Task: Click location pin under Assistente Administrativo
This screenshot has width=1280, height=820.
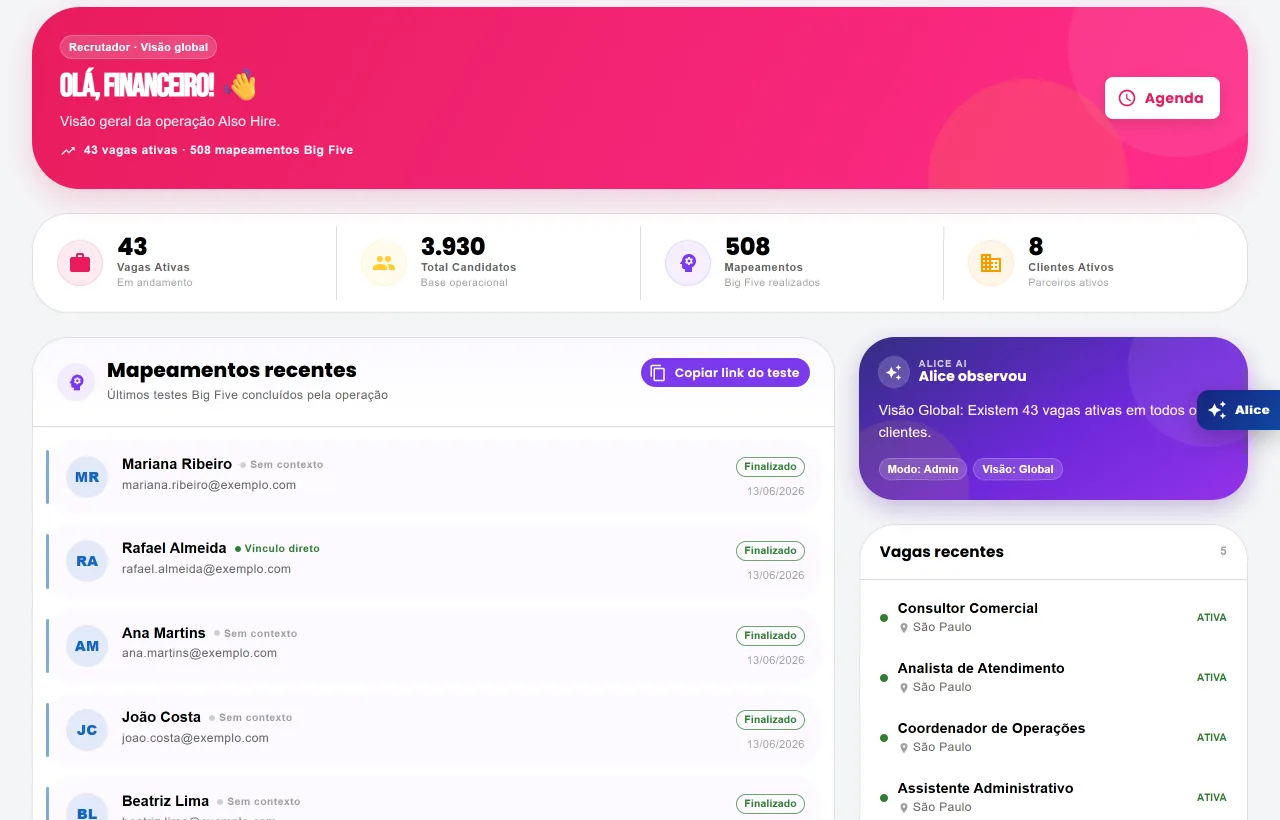Action: coord(904,808)
